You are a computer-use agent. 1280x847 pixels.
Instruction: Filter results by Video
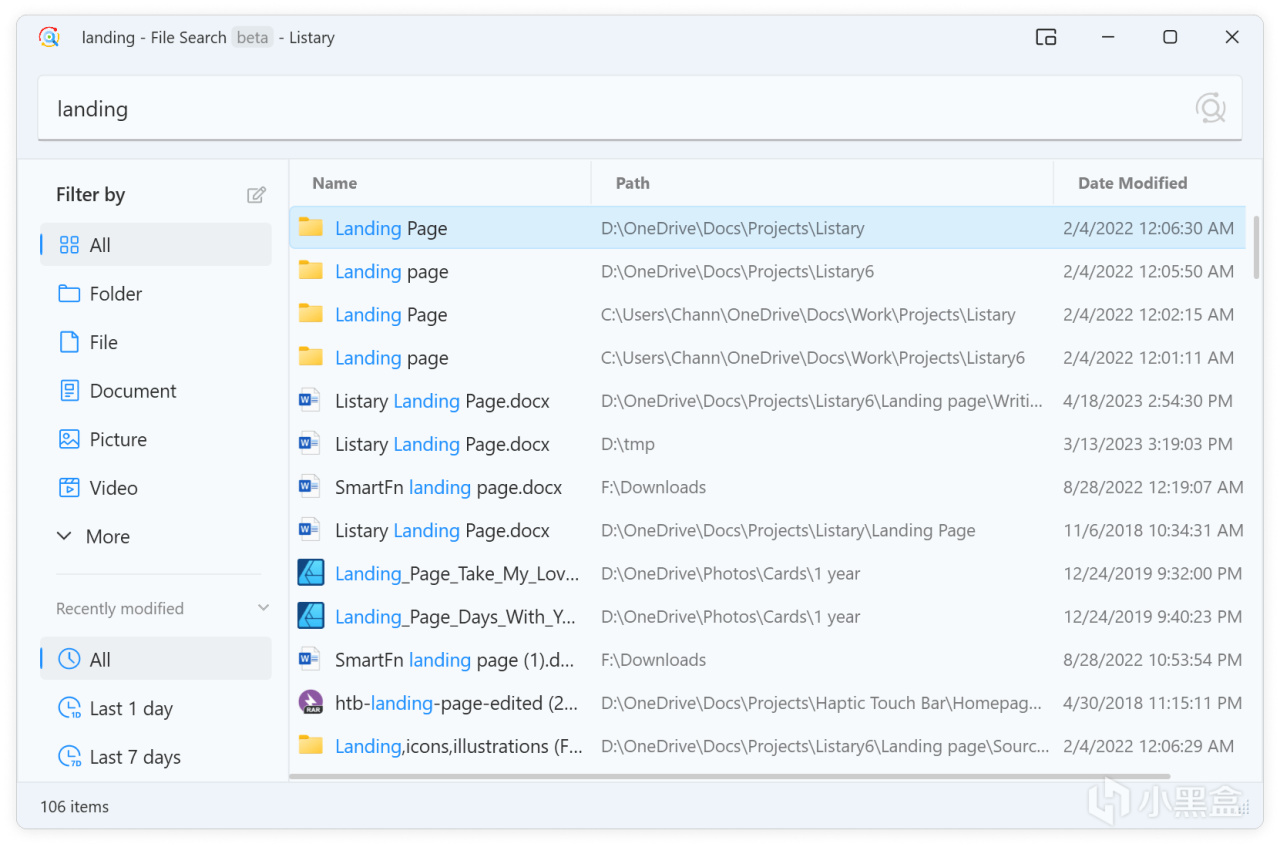click(113, 488)
